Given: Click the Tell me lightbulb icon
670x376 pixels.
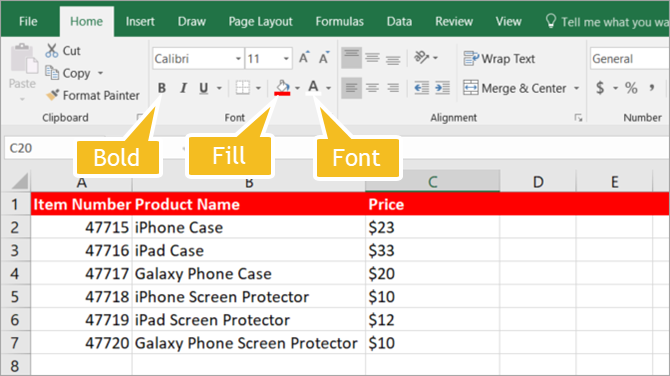Looking at the screenshot, I should pos(551,21).
